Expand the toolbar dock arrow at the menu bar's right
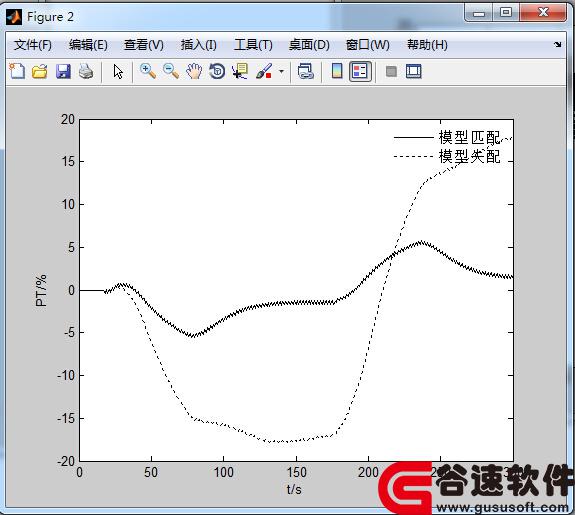Screen dimensions: 575x515 (x=557, y=44)
